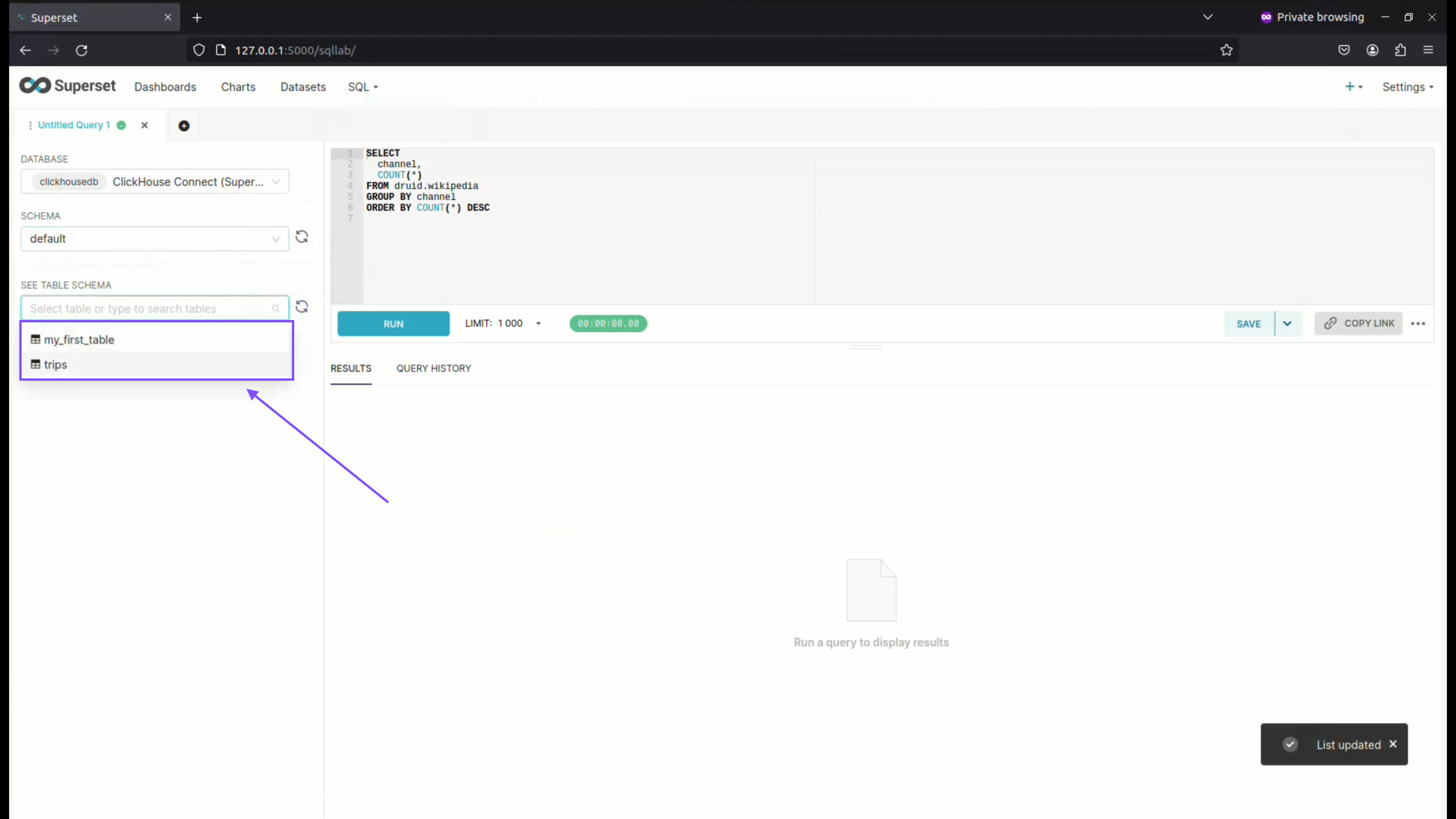Reload the page in the browser
Viewport: 1456px width, 819px height.
pos(82,50)
